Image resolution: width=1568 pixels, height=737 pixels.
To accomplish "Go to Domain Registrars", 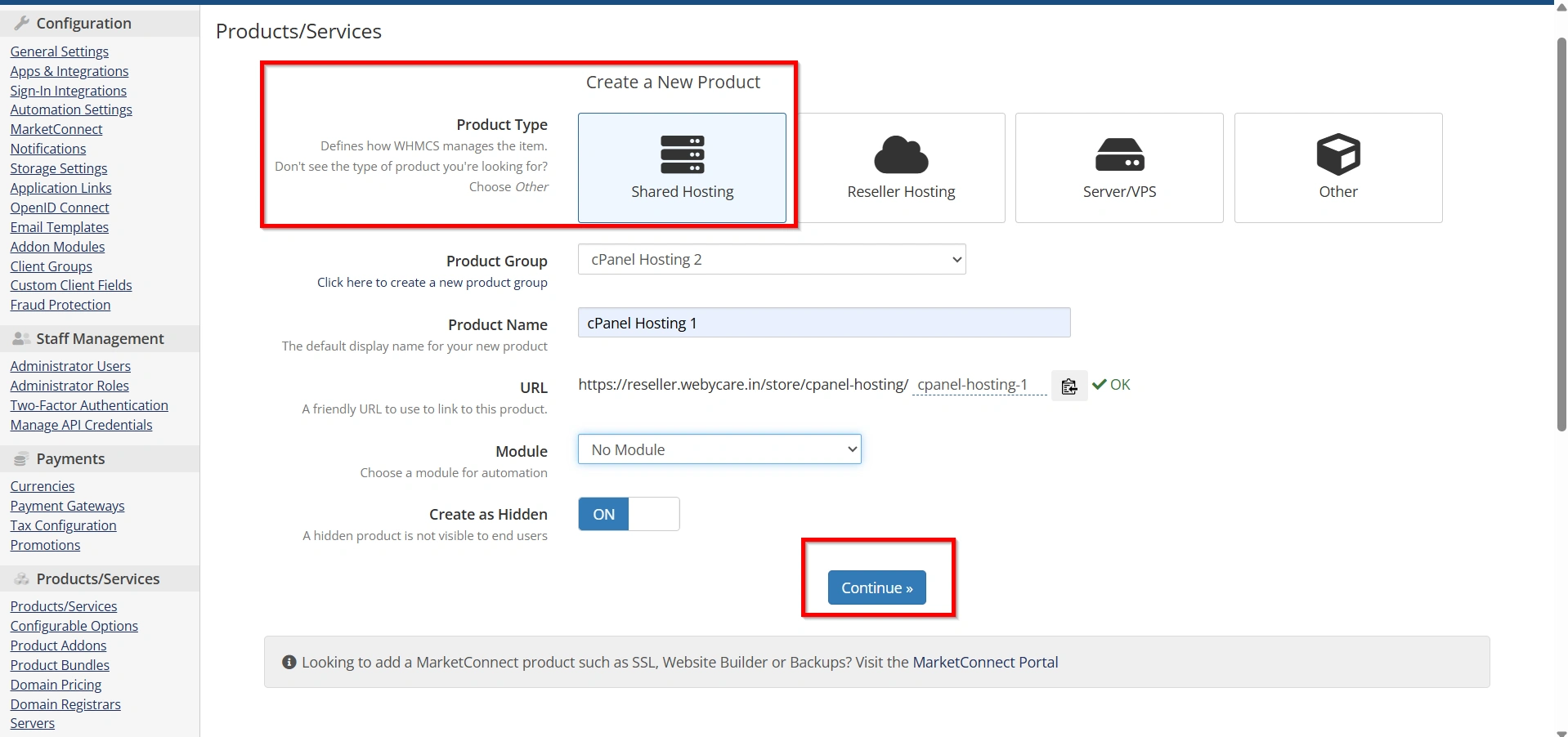I will [65, 704].
